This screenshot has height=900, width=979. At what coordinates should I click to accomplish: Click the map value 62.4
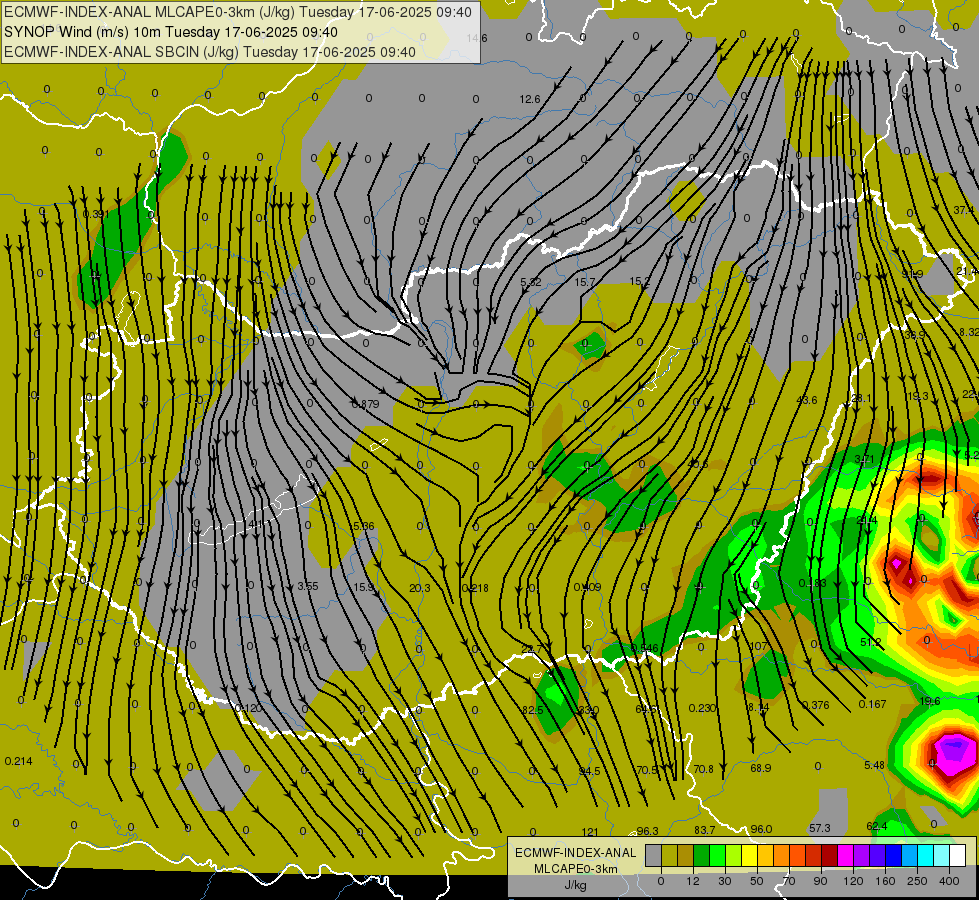coord(877,826)
